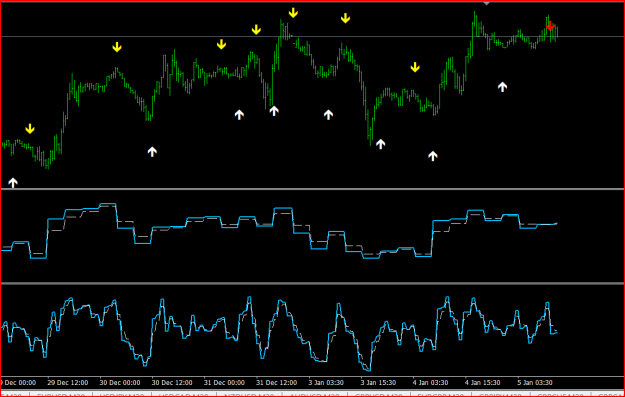Select the white up arrow at chart's bottom-left
625x397 pixels.
pyautogui.click(x=13, y=183)
